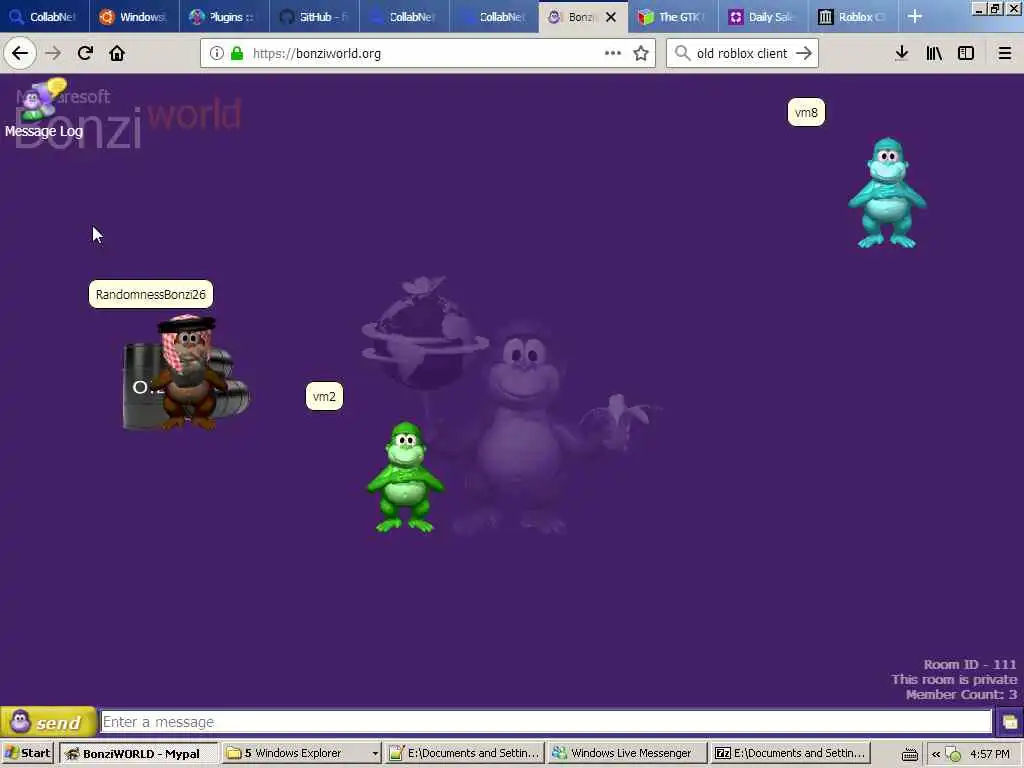Image resolution: width=1024 pixels, height=768 pixels.
Task: Switch to the Roblox tab
Action: point(852,17)
